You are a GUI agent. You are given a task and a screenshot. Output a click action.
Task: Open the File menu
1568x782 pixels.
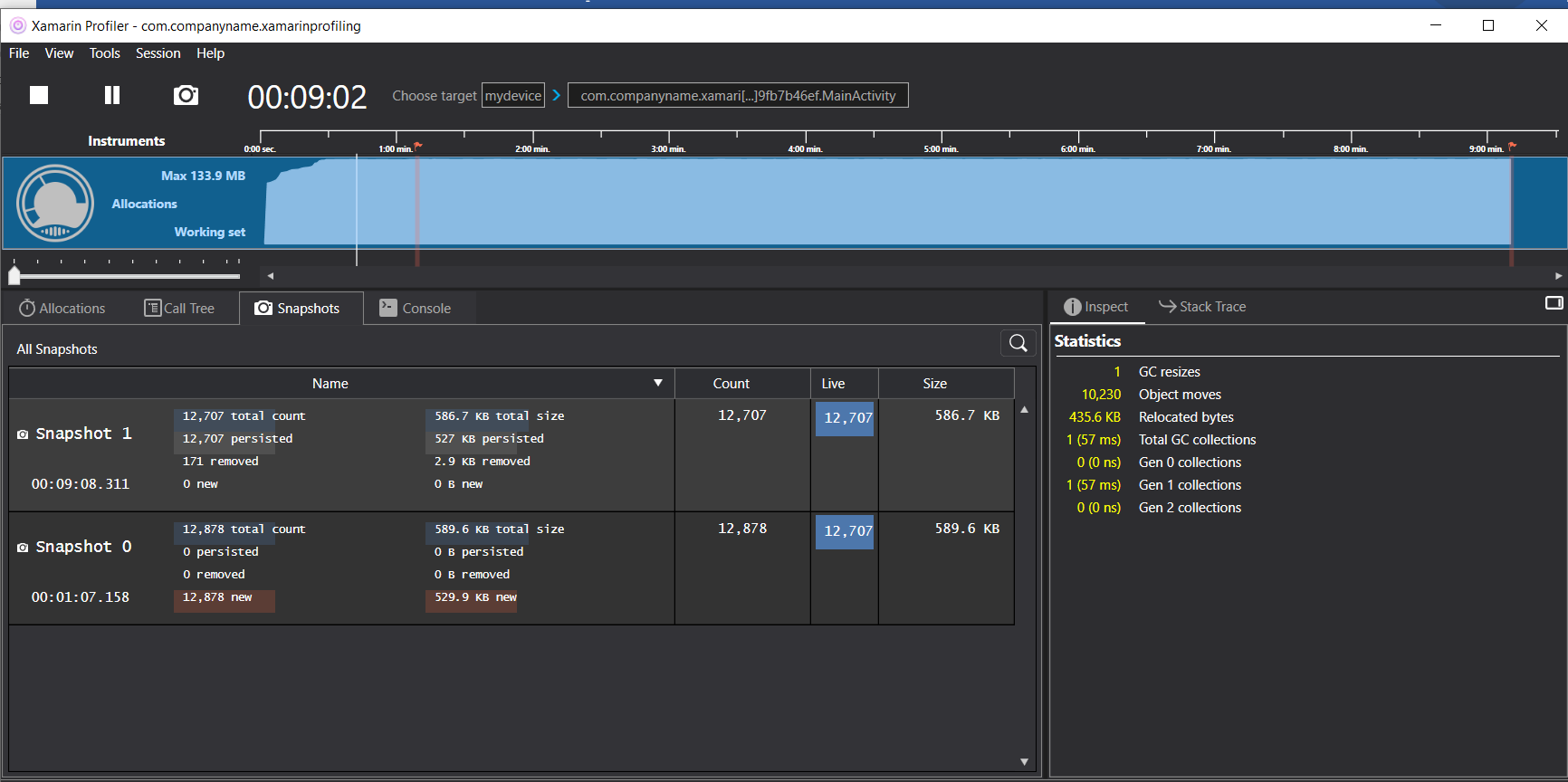[x=19, y=53]
